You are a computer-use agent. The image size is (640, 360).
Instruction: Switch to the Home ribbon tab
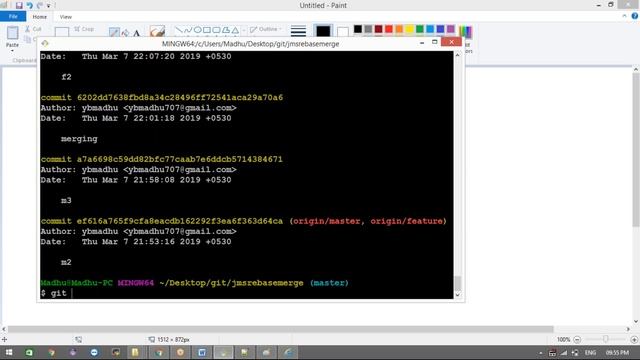pos(40,17)
